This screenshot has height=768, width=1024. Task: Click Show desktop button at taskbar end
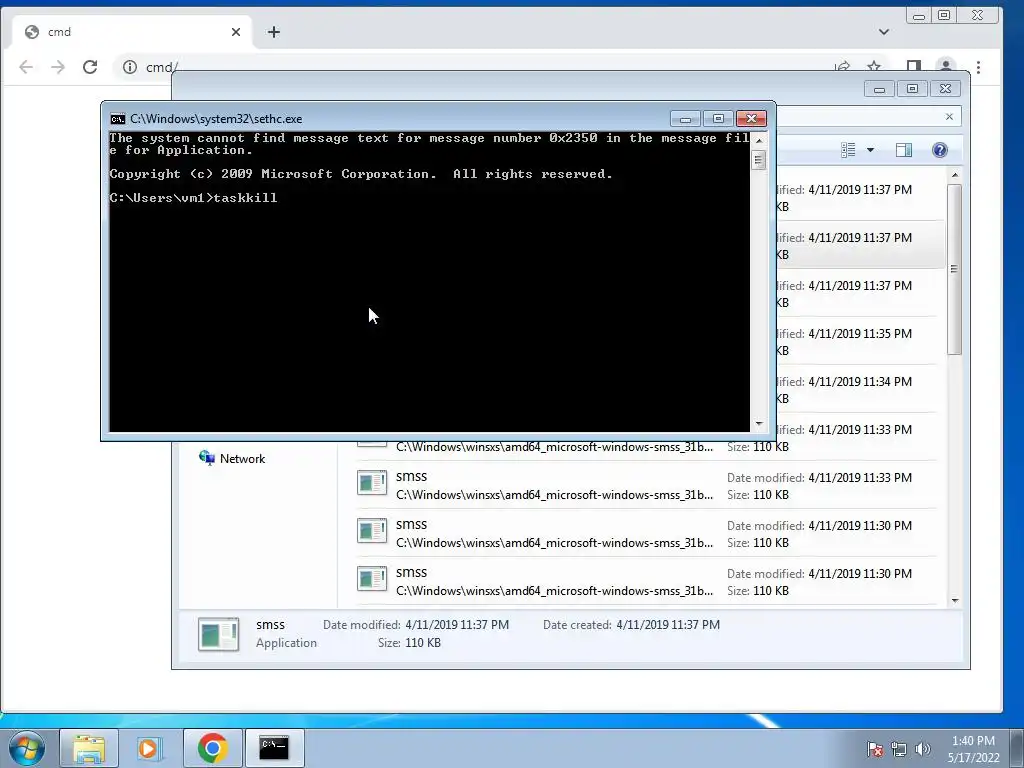1017,748
